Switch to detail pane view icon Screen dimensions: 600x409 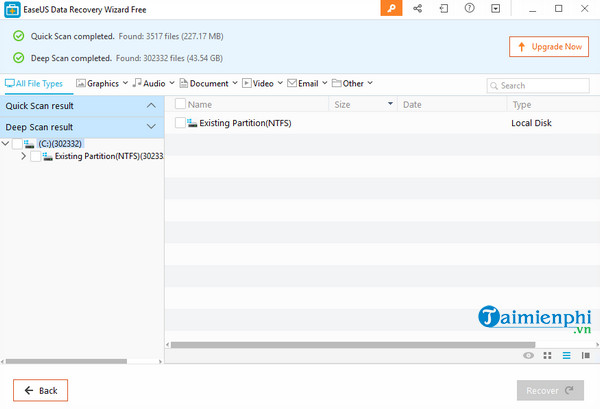pos(585,355)
